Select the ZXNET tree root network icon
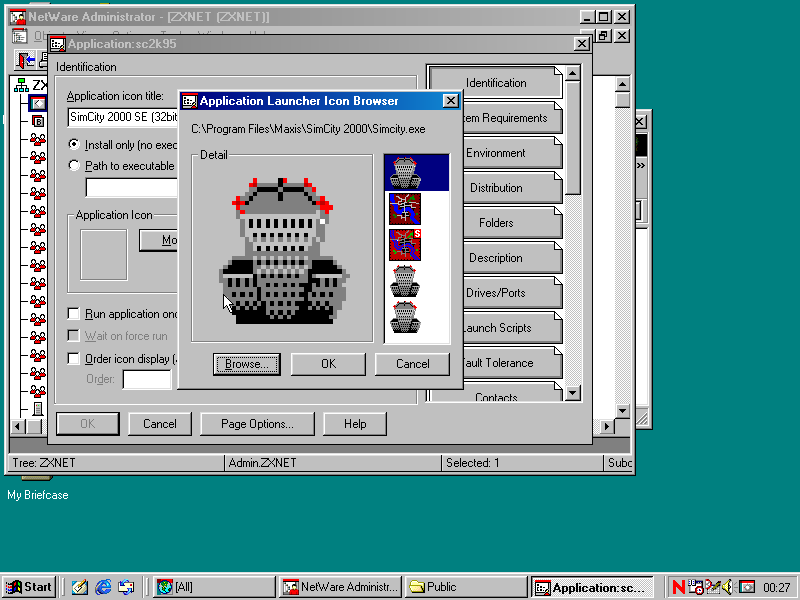 pyautogui.click(x=21, y=85)
